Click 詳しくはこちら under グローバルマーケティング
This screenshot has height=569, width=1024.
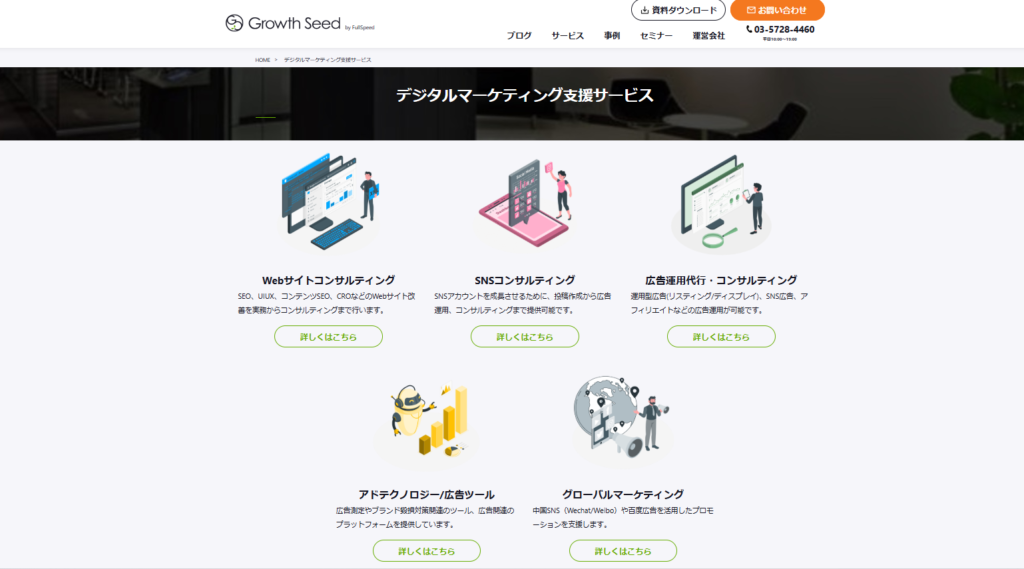[622, 551]
